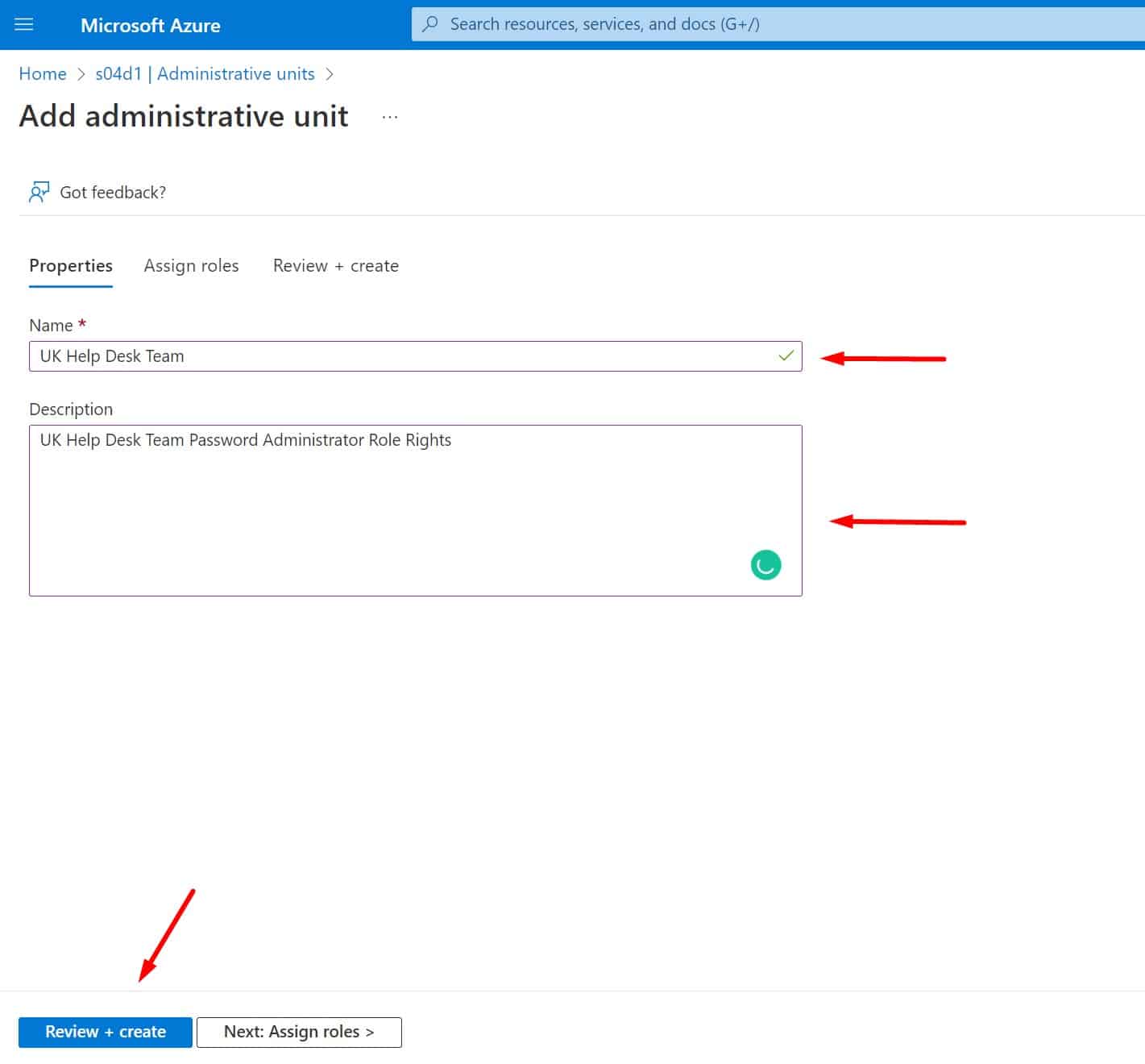1145x1064 pixels.
Task: Click the green spinner in the Description box
Action: pos(765,565)
